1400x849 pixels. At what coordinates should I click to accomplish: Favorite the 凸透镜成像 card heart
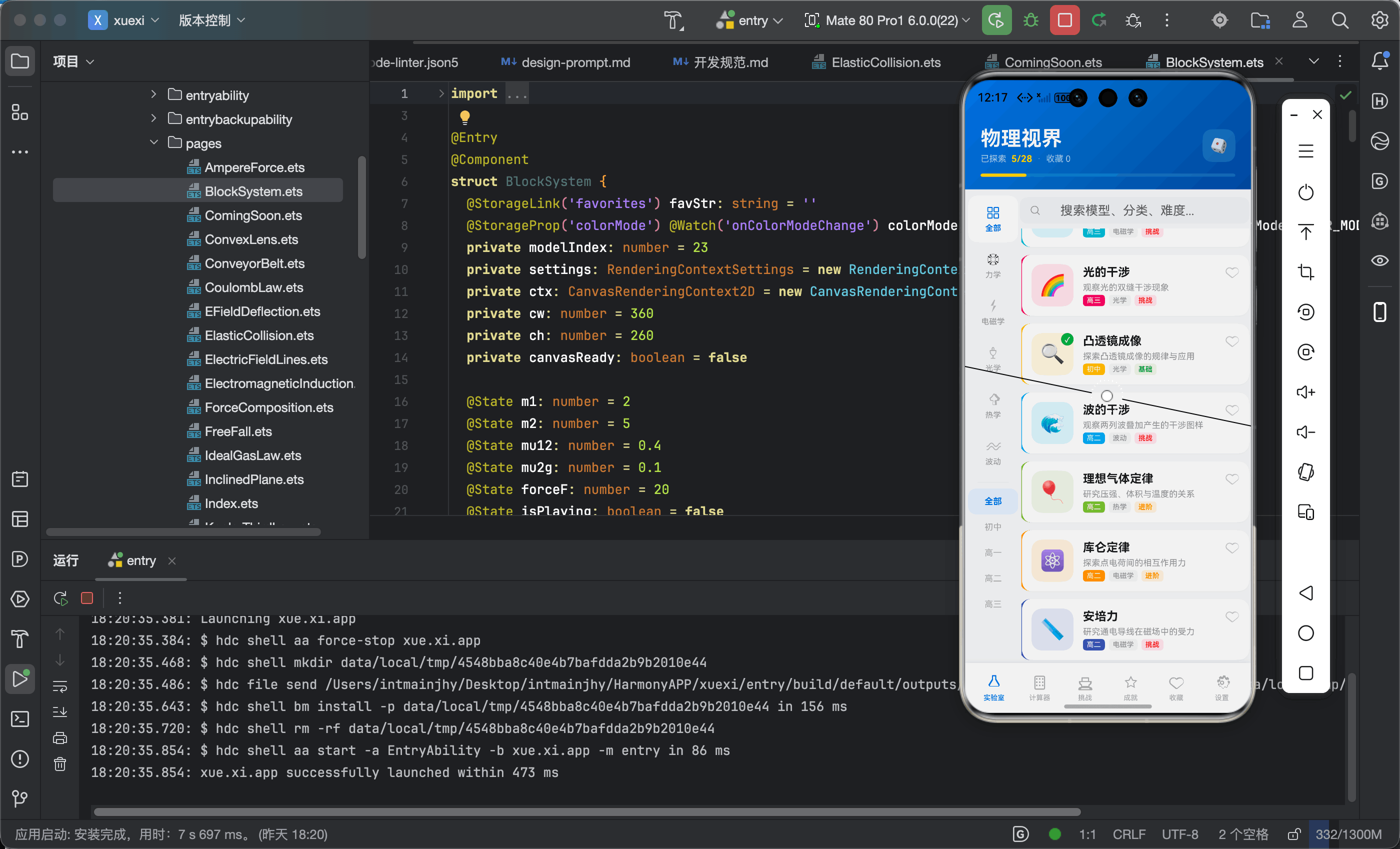click(x=1232, y=341)
